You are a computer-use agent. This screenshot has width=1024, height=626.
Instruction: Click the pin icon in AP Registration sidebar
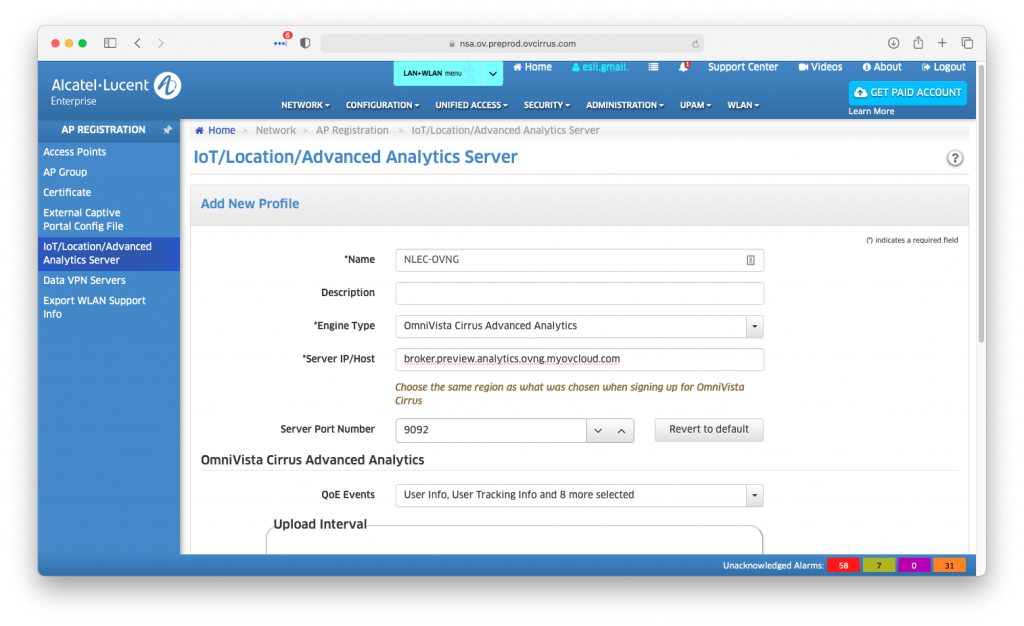pos(167,130)
